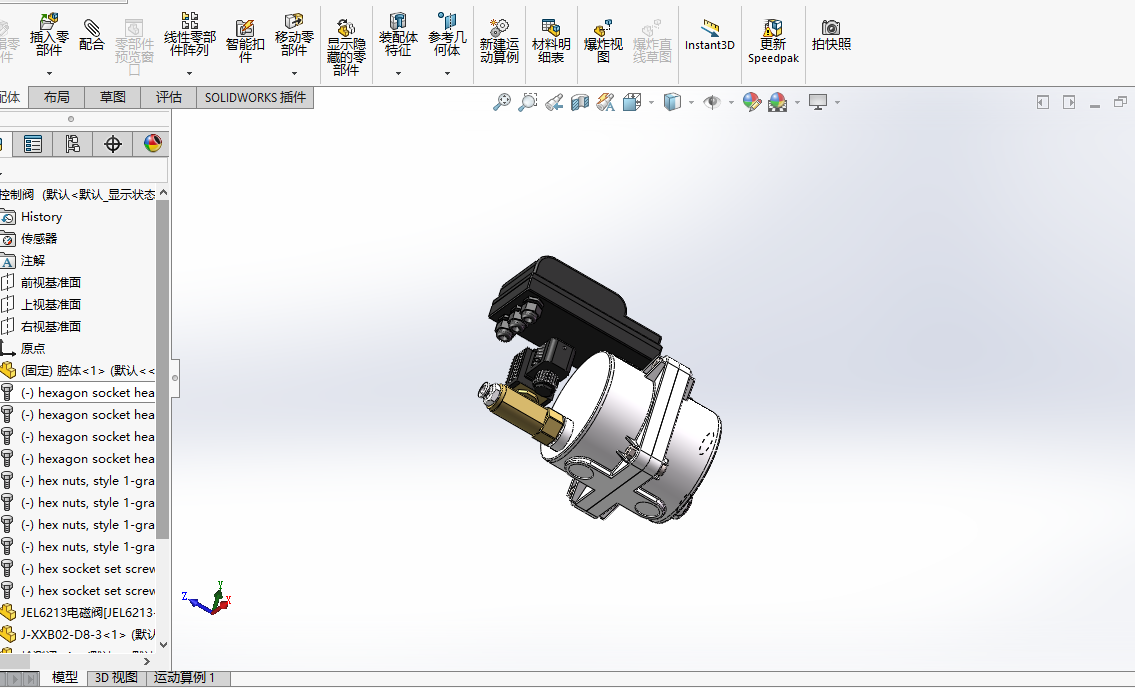Open dropdown arrow under 参考几何体

tap(447, 73)
